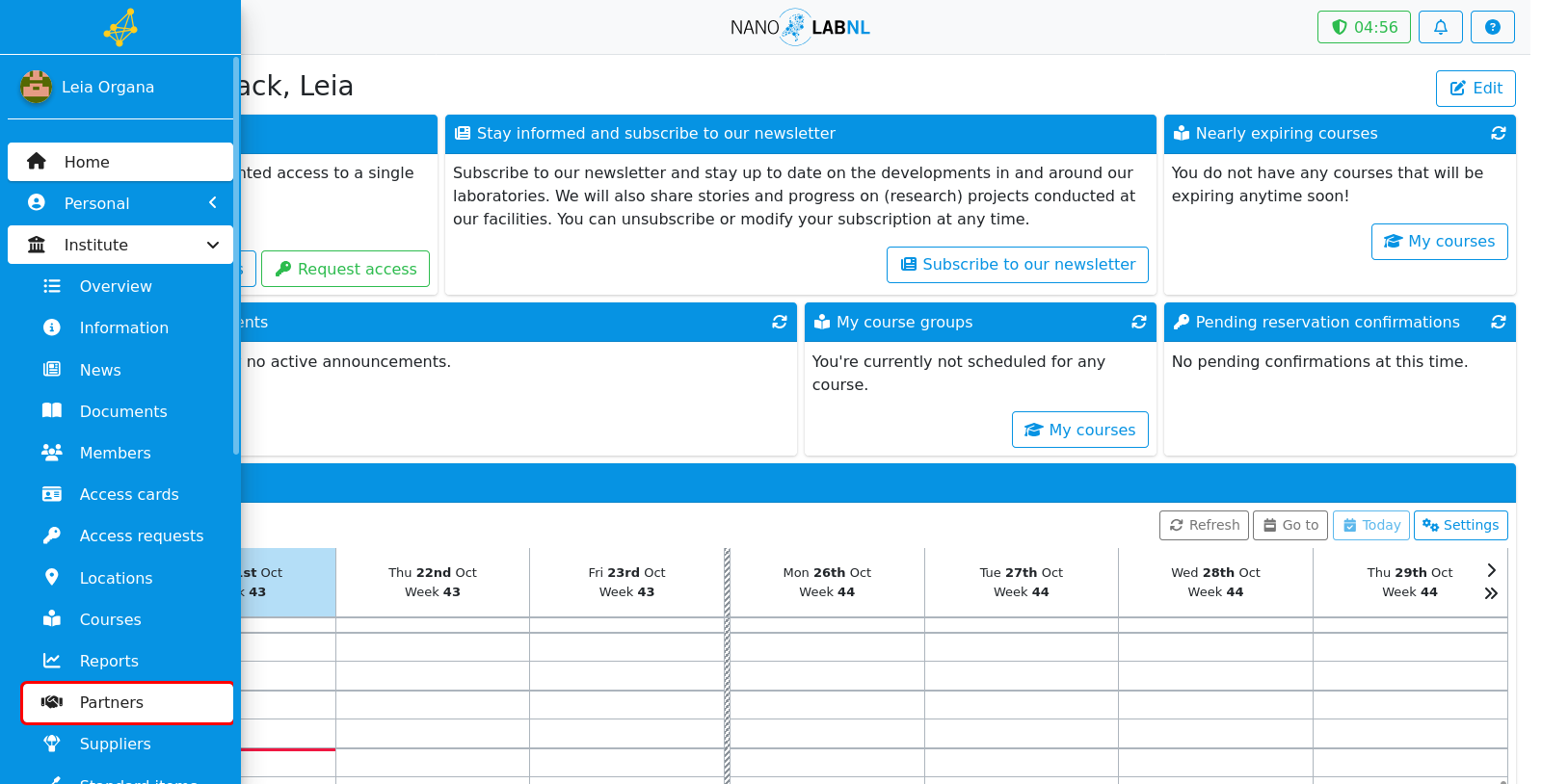Open the calendar Settings button
This screenshot has height=784, width=1542.
(1460, 526)
